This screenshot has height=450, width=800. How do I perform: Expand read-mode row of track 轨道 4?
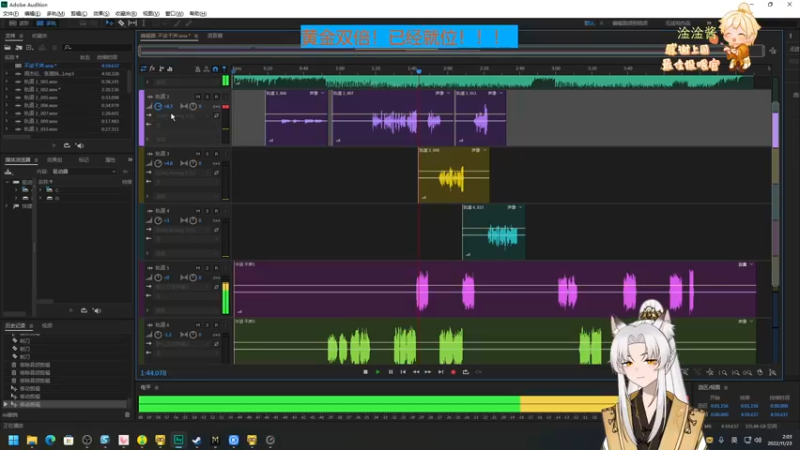point(148,253)
